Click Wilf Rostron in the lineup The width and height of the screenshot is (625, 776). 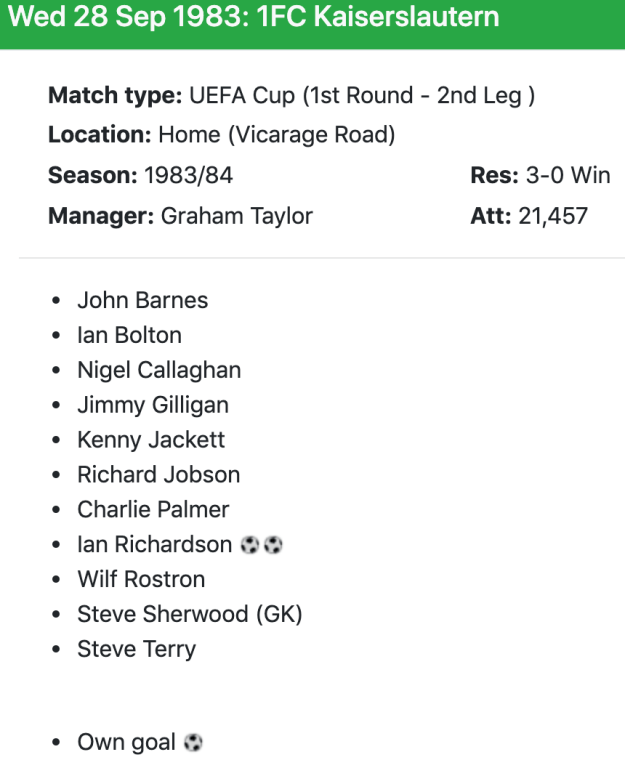141,580
